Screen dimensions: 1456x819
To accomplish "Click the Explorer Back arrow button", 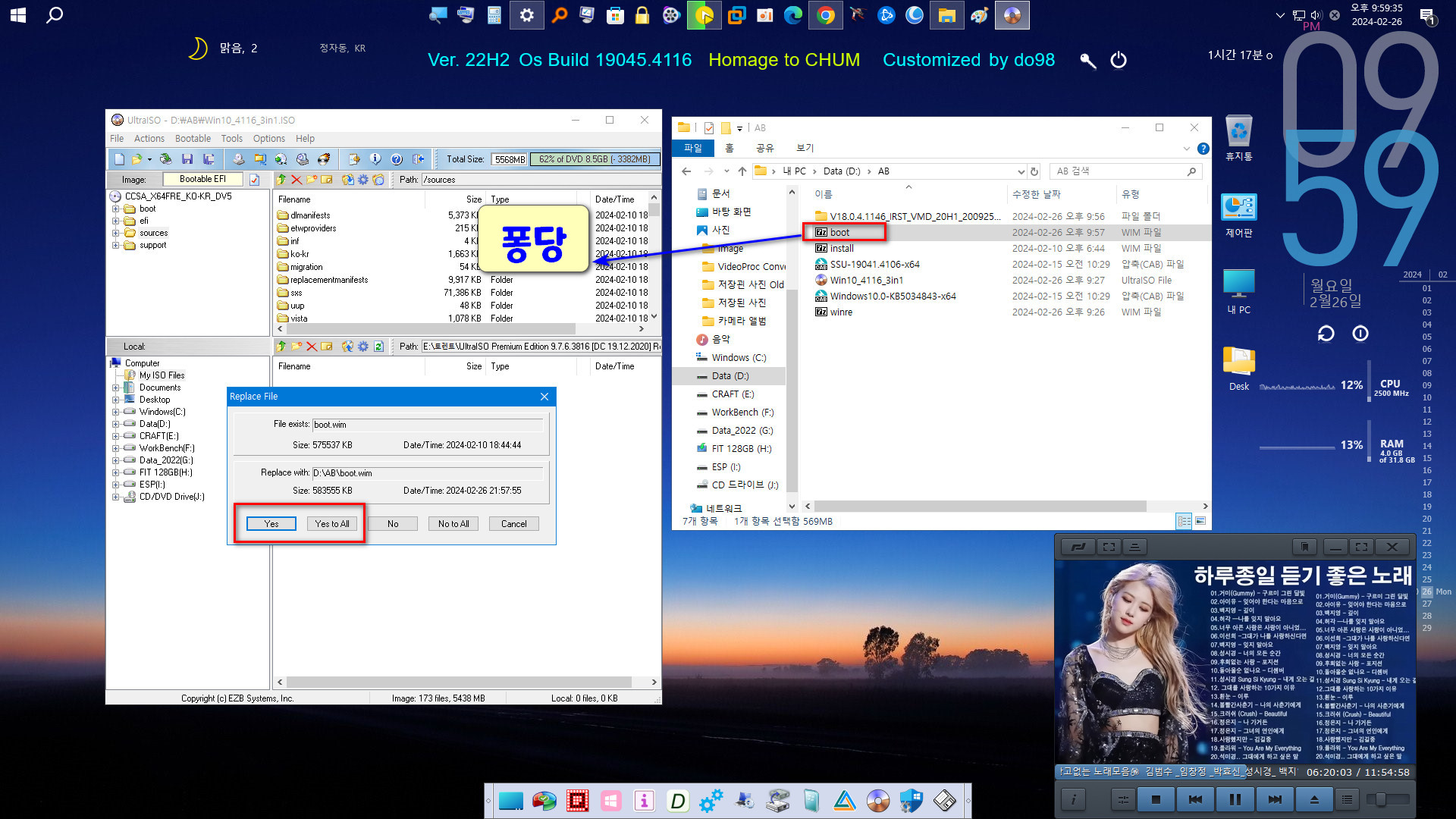I will click(686, 171).
